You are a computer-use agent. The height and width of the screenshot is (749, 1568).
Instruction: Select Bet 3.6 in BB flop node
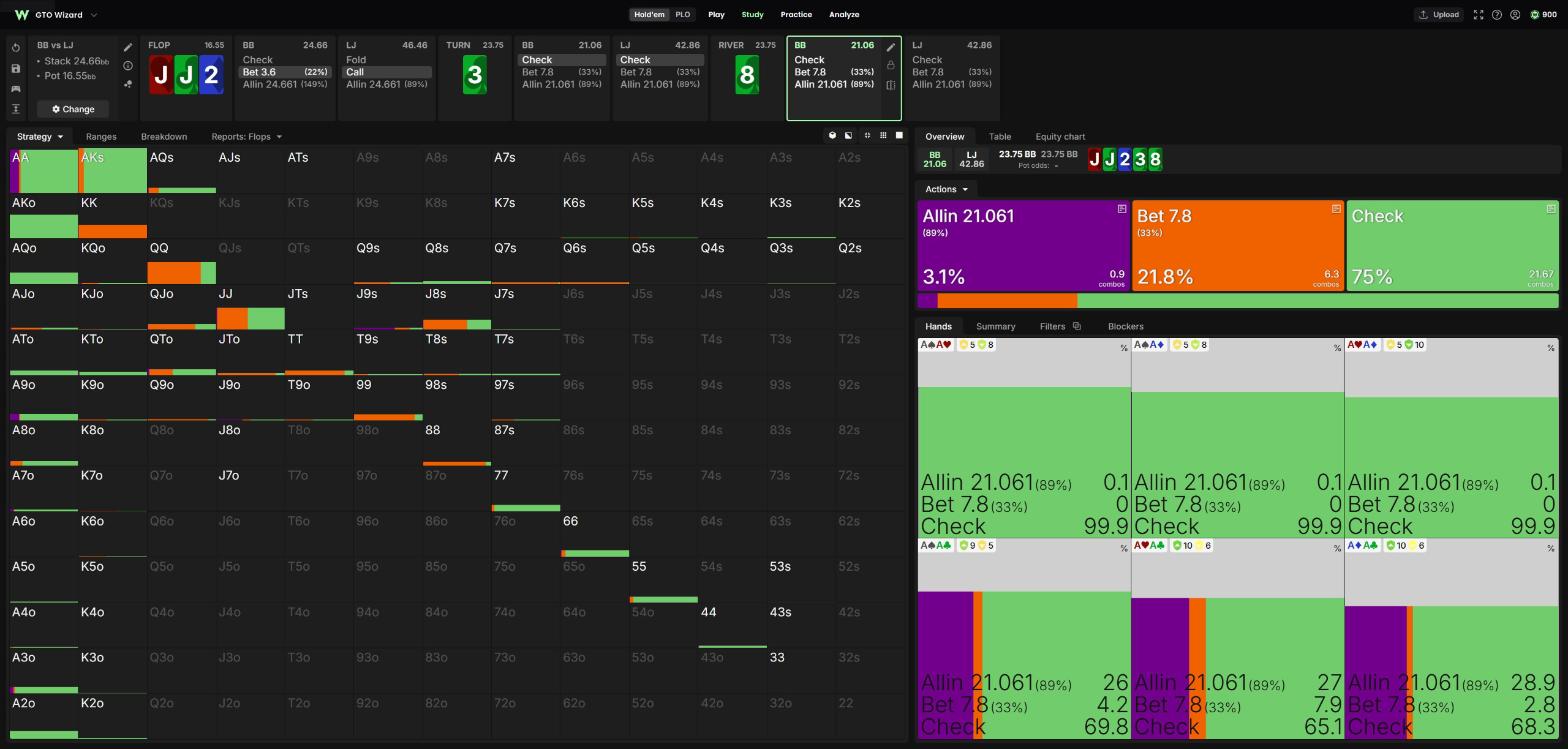pos(287,72)
